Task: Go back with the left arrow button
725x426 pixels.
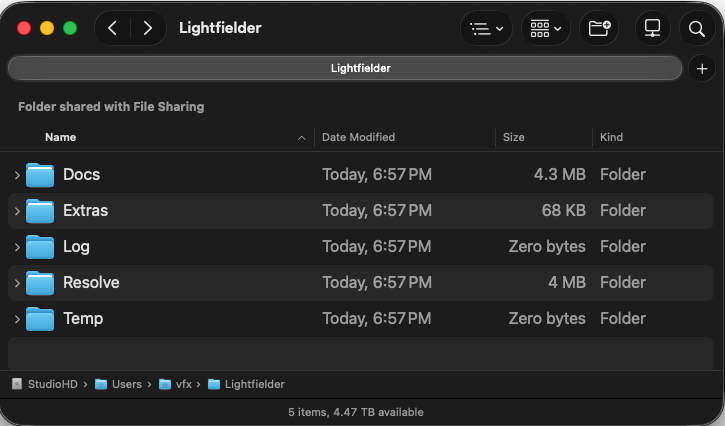Action: click(112, 28)
